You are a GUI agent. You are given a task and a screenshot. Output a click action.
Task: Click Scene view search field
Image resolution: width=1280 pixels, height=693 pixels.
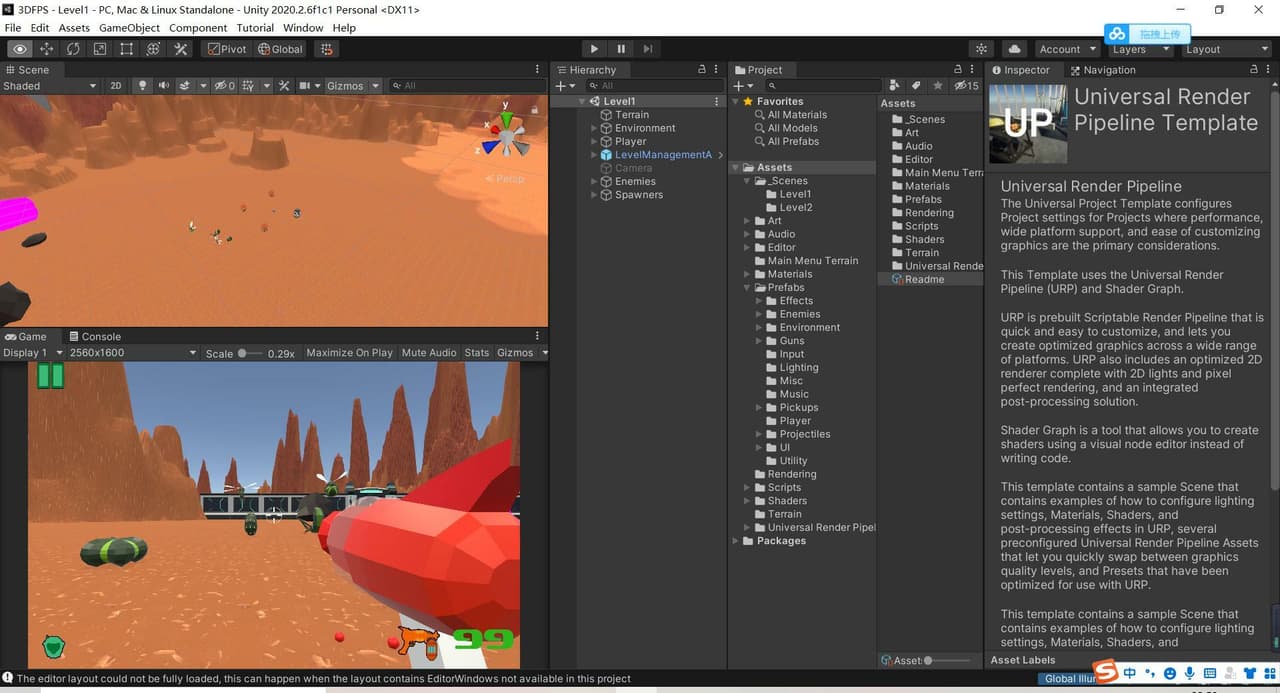[x=467, y=86]
